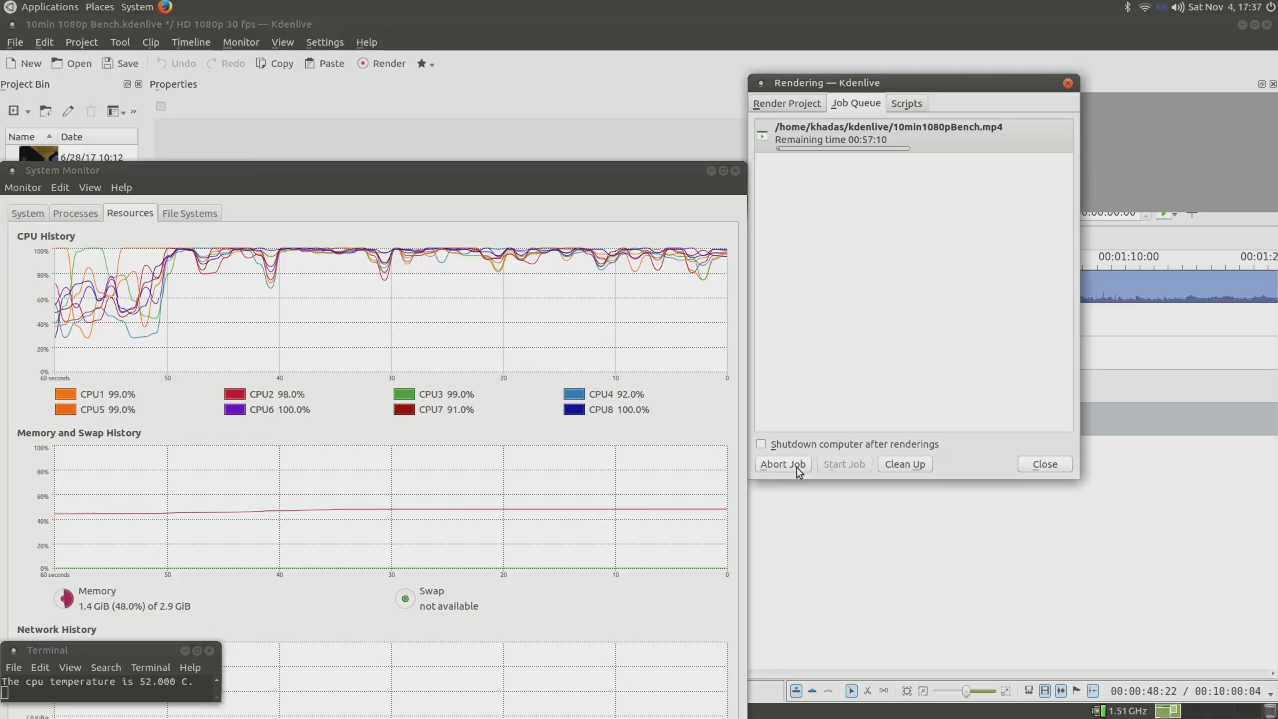
Task: Open the Timeline menu in Kdenlive
Action: [190, 42]
